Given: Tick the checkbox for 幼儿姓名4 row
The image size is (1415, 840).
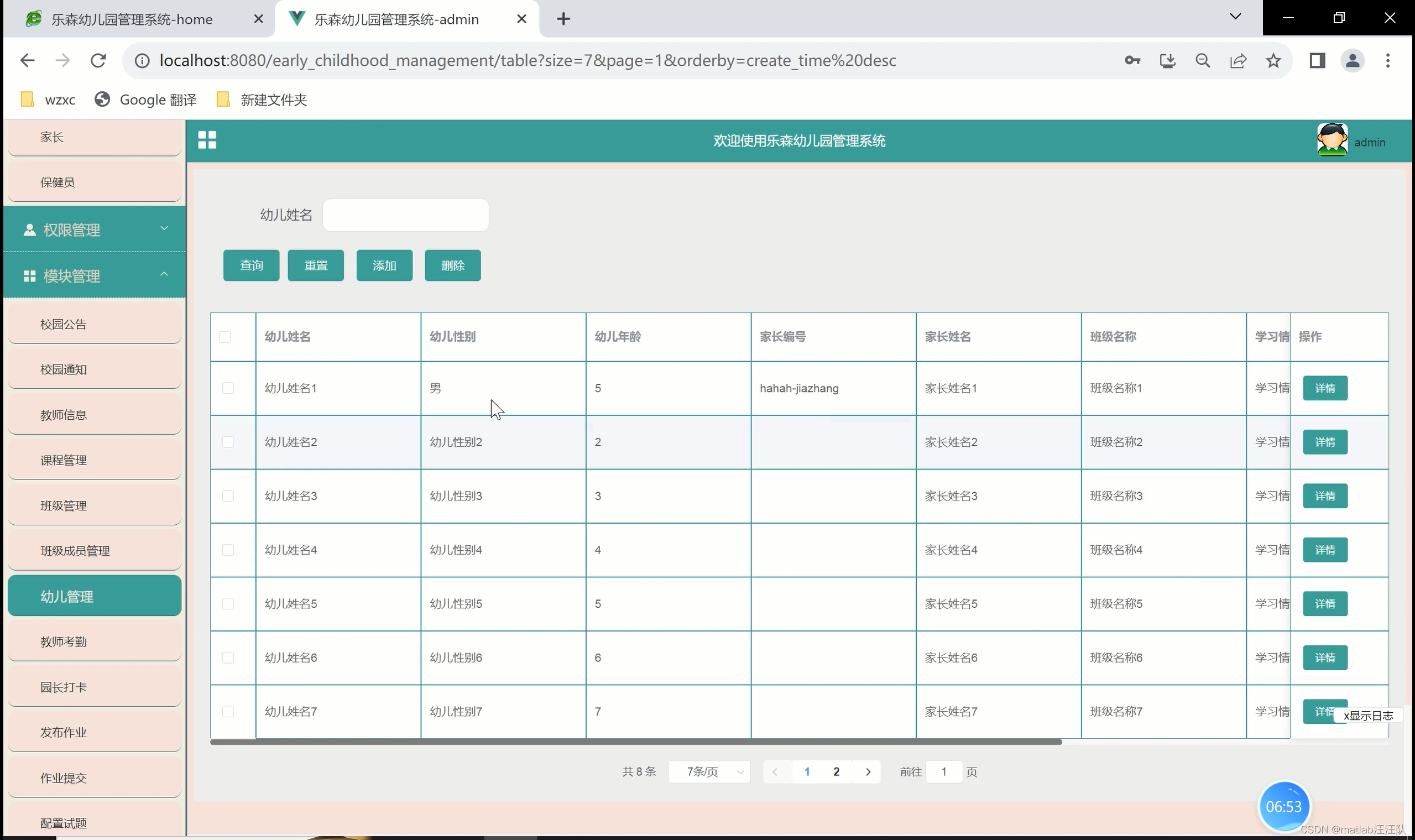Looking at the screenshot, I should click(228, 550).
